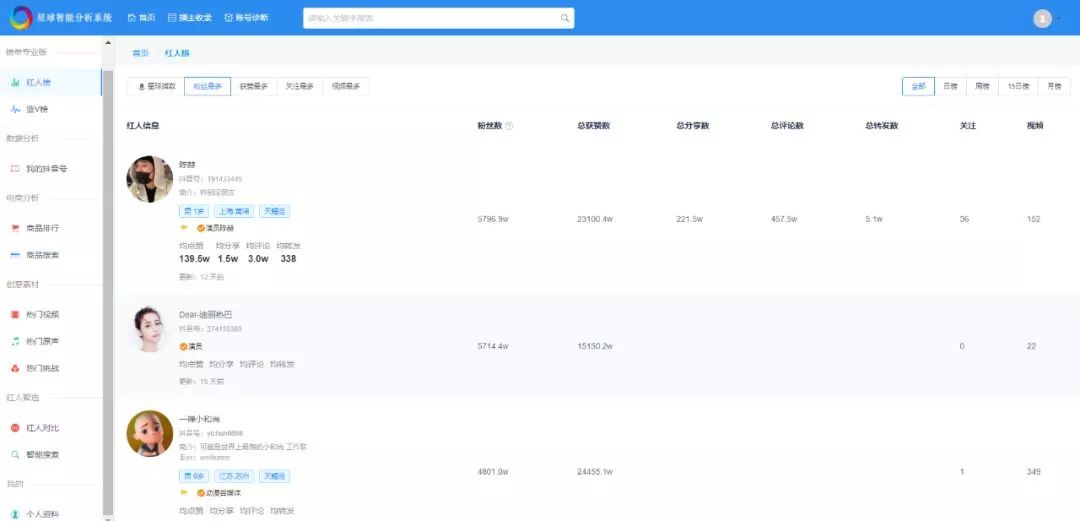Click the 红人榜 bar-chart sidebar icon

click(x=15, y=83)
